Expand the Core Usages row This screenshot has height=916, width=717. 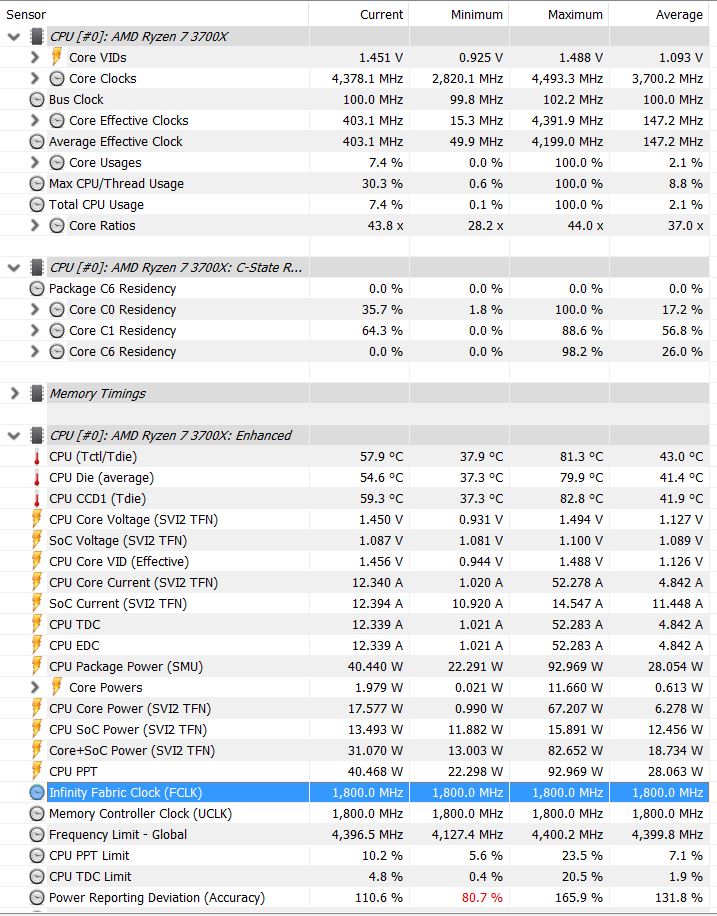coord(36,163)
